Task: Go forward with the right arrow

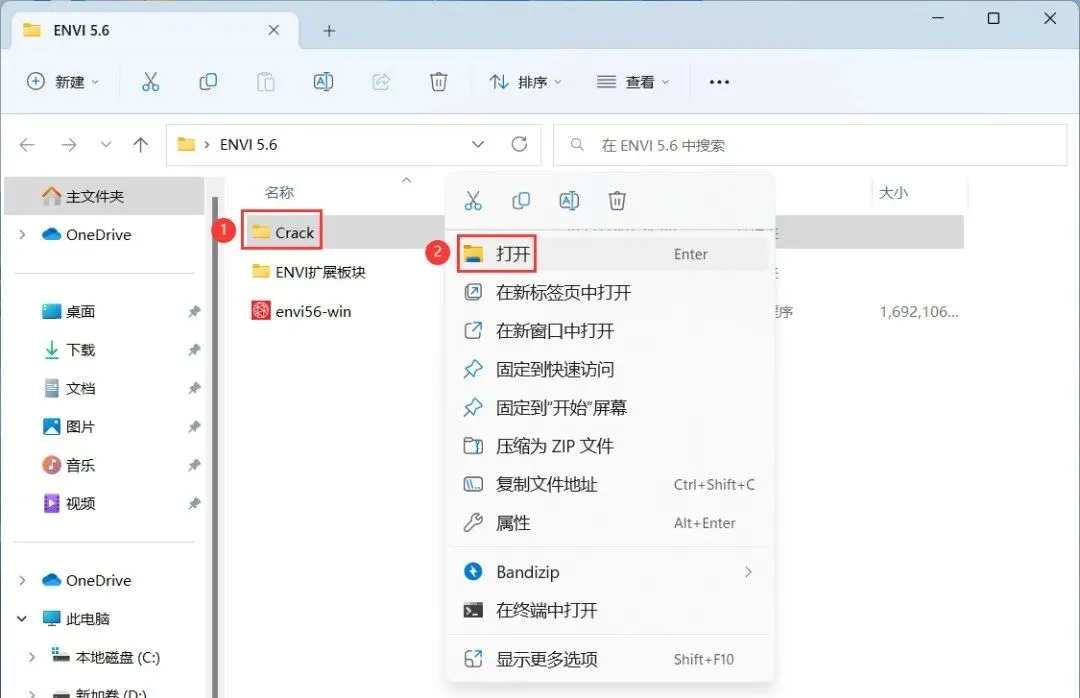Action: [x=68, y=145]
